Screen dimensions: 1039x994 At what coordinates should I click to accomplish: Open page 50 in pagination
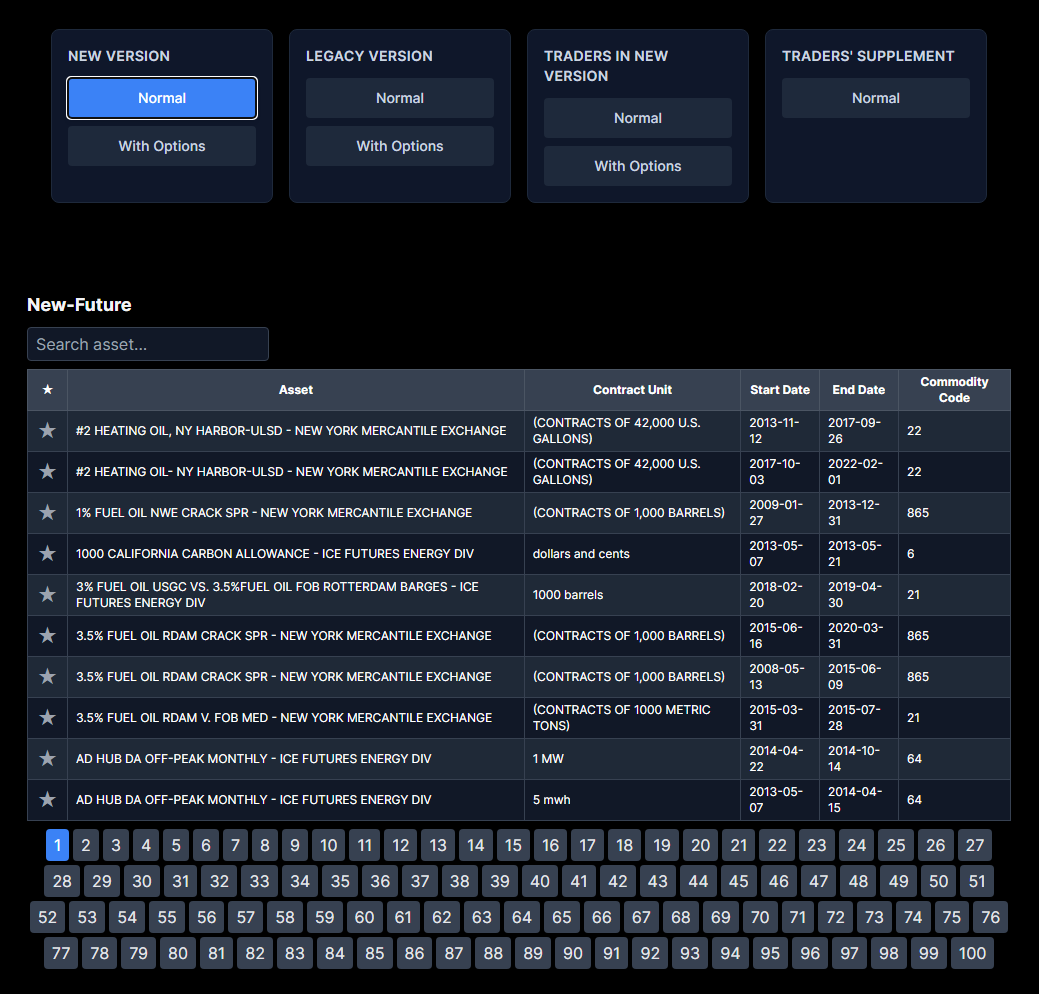tap(938, 882)
